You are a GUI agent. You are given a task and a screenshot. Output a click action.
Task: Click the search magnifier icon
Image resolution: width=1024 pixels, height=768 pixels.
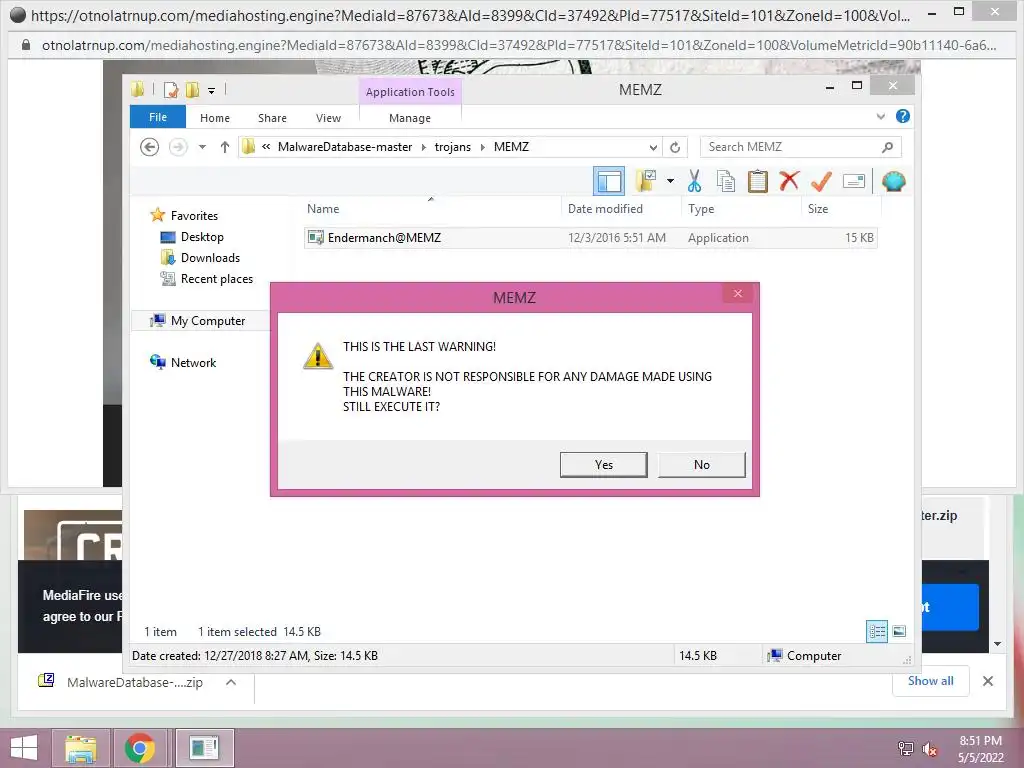[x=888, y=148]
